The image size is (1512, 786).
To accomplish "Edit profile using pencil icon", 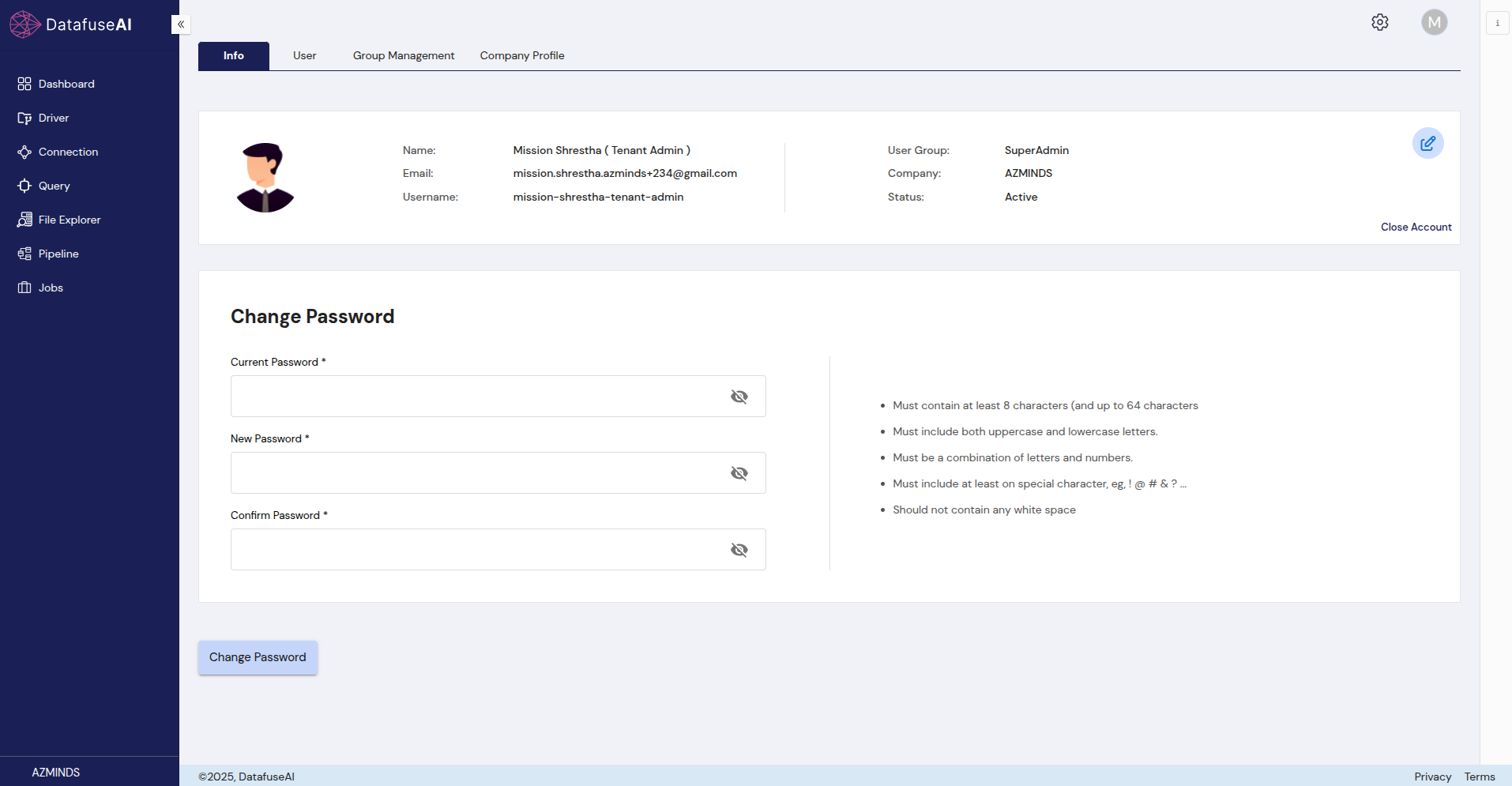I will point(1427,143).
